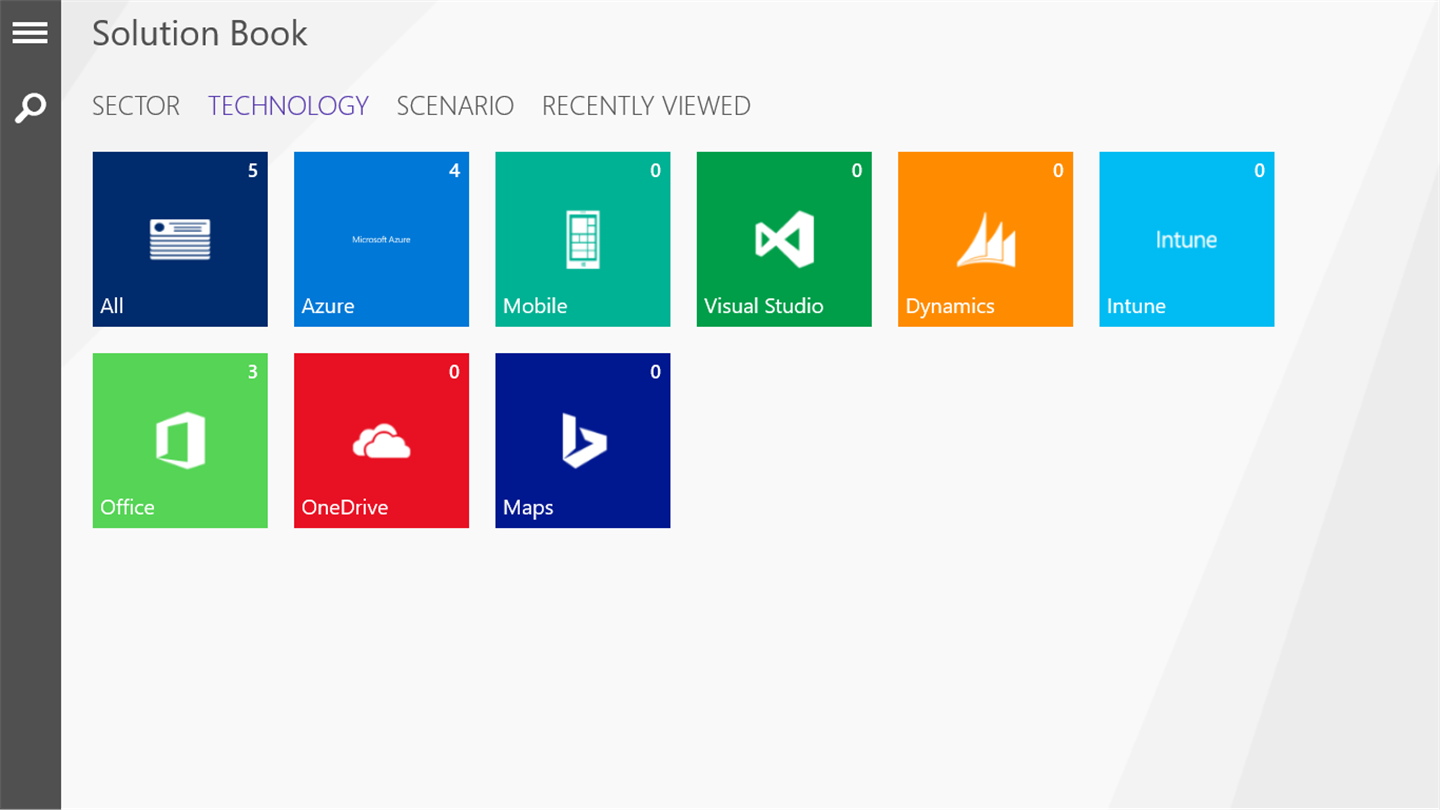
Task: Open the OneDrive cloud tile
Action: (381, 440)
